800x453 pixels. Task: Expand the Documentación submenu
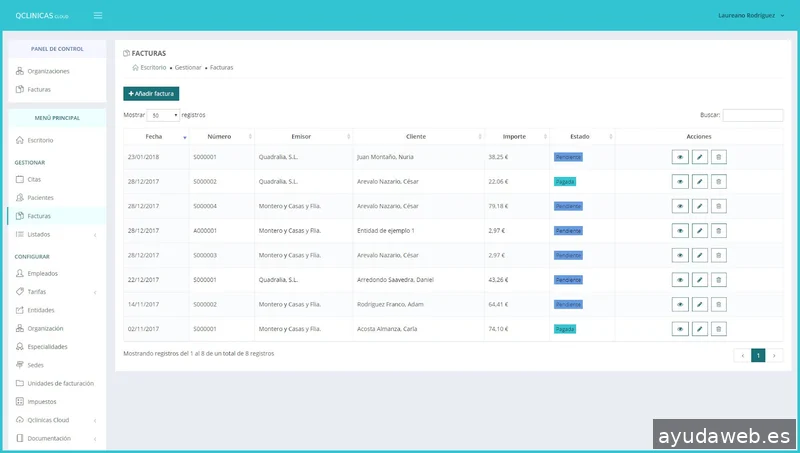pyautogui.click(x=57, y=438)
